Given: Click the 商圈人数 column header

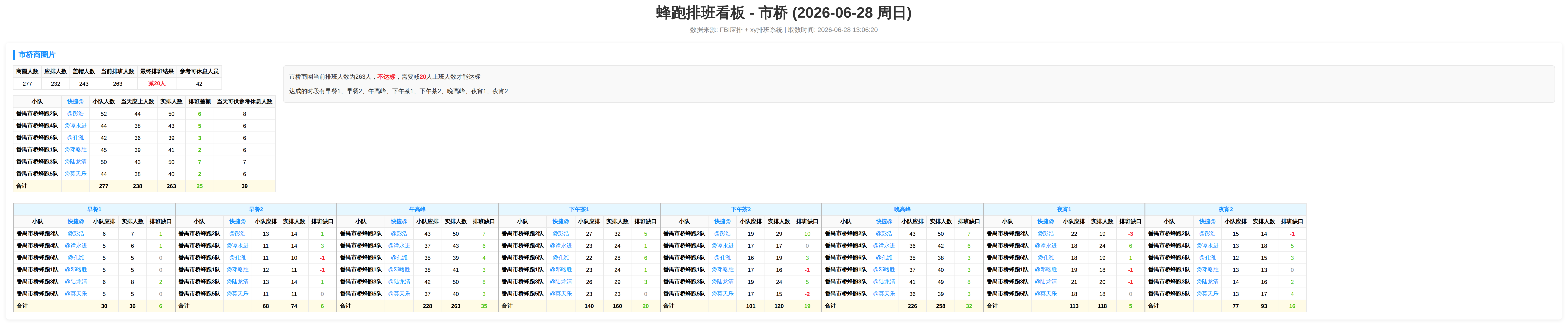Looking at the screenshot, I should [x=27, y=72].
